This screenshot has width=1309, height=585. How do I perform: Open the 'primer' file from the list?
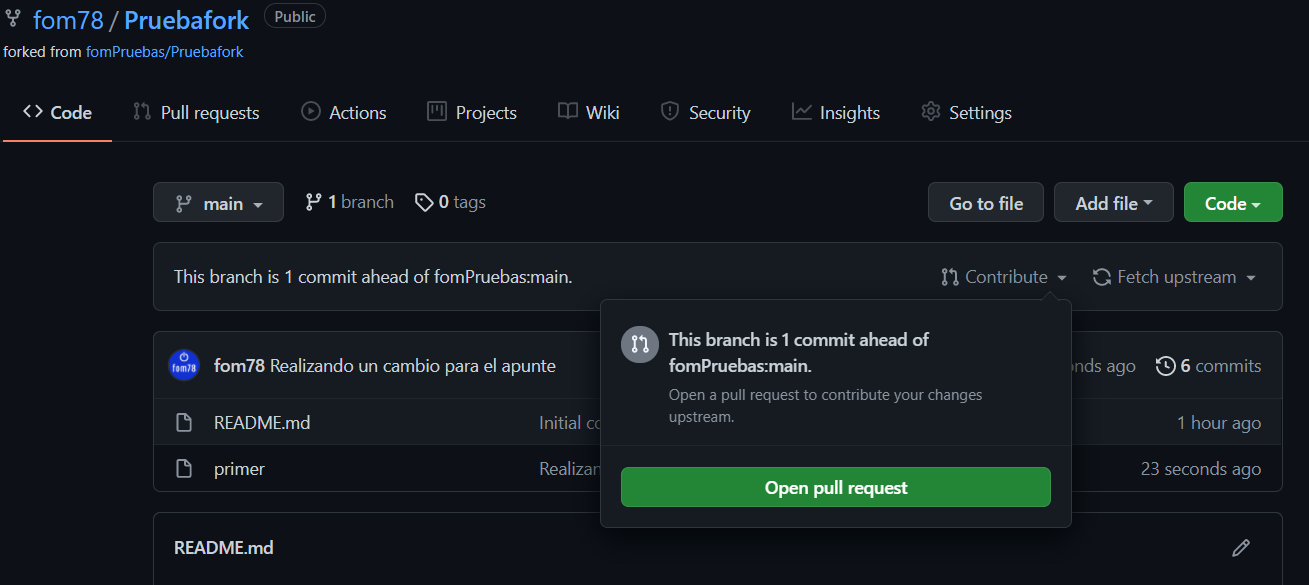tap(239, 468)
